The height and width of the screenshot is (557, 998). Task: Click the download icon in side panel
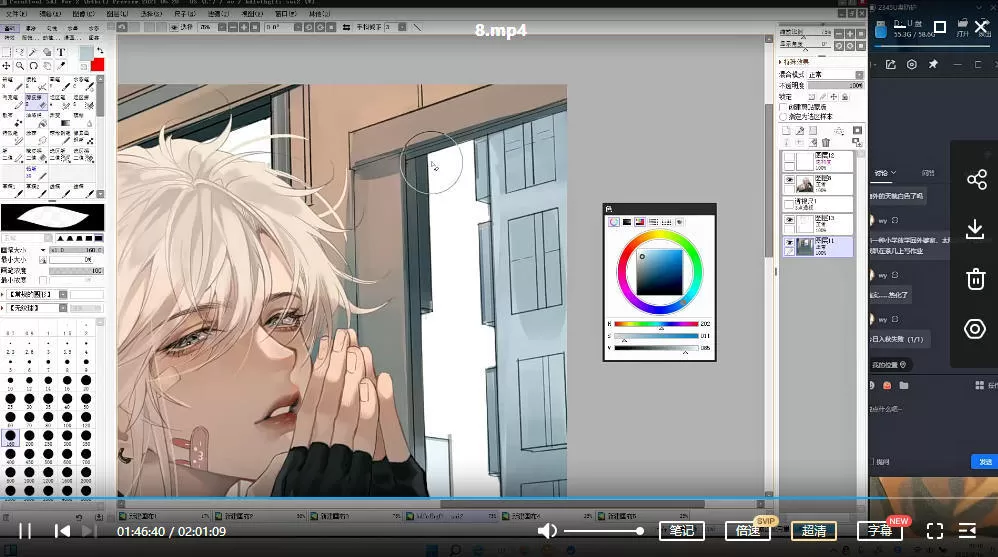[x=976, y=230]
